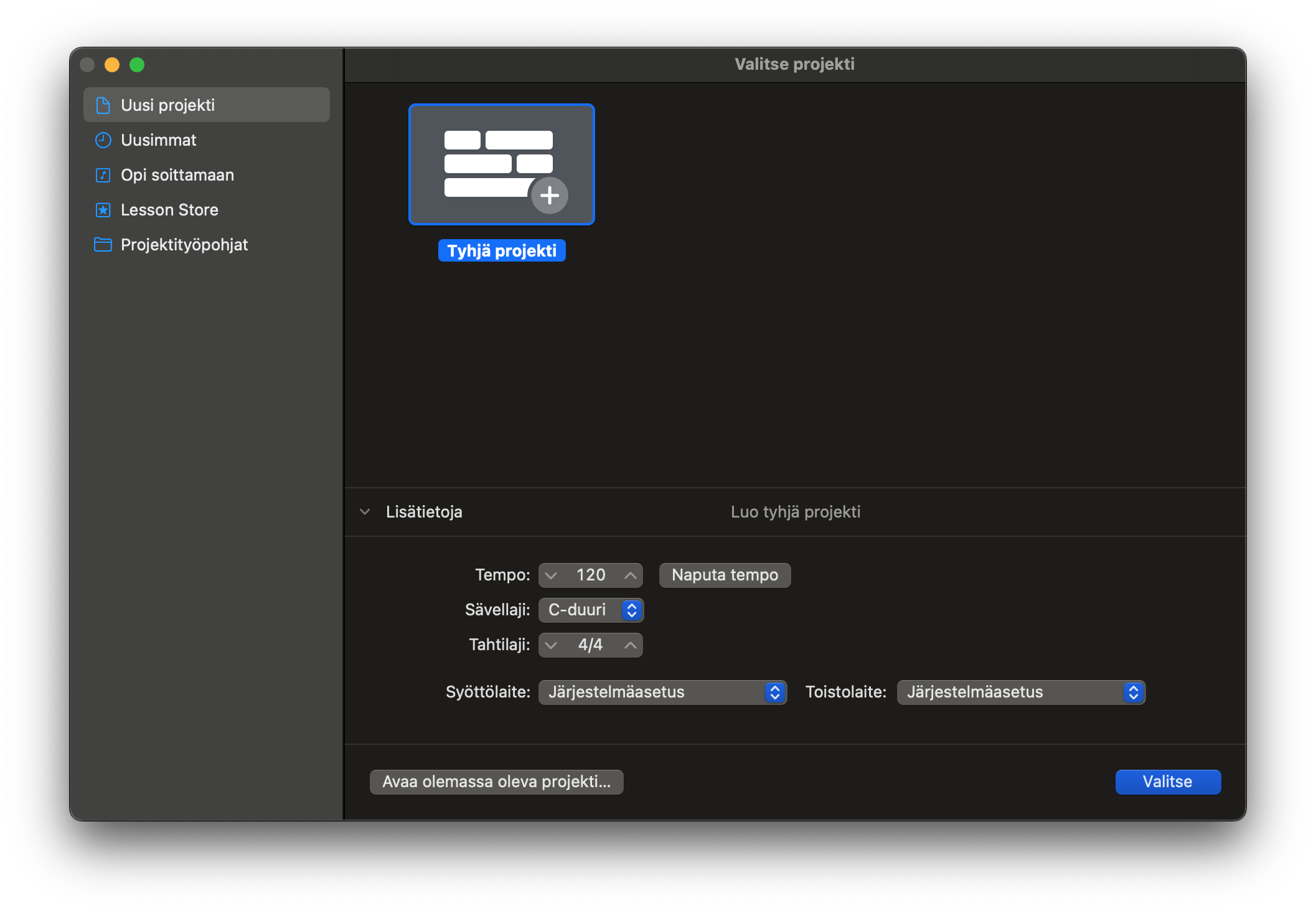The image size is (1316, 913).
Task: Click the Uusimmat clock icon
Action: point(103,140)
